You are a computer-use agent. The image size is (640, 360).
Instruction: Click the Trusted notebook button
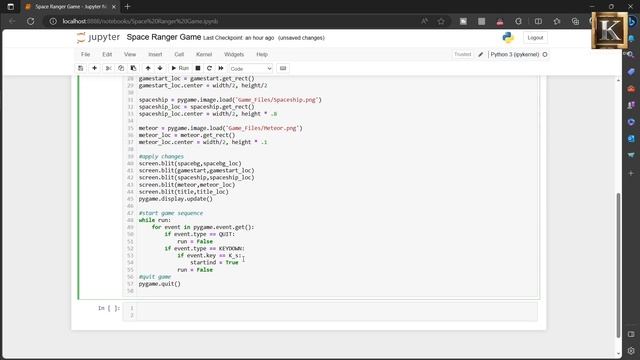coord(462,54)
